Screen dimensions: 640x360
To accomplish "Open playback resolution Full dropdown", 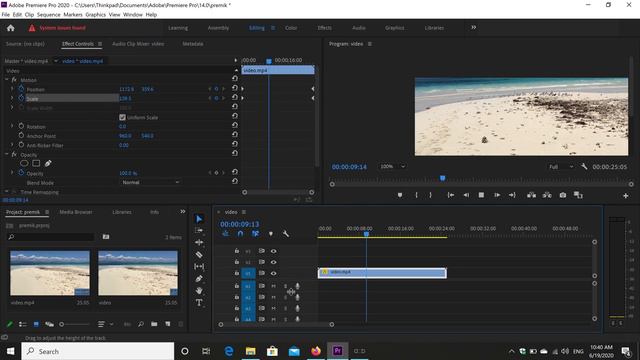I will 561,167.
